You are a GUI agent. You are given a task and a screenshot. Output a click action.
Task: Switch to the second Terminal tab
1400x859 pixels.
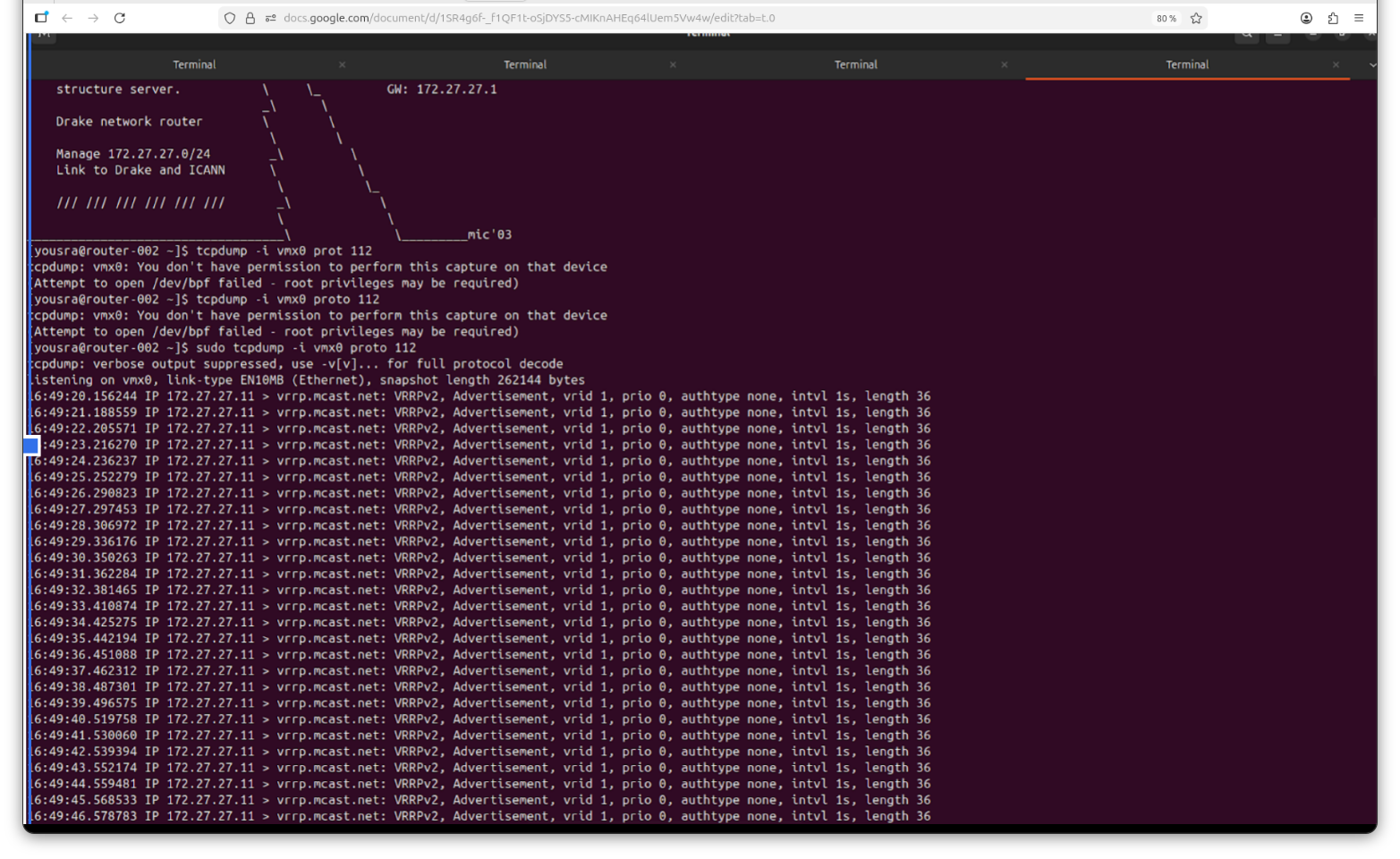click(525, 64)
